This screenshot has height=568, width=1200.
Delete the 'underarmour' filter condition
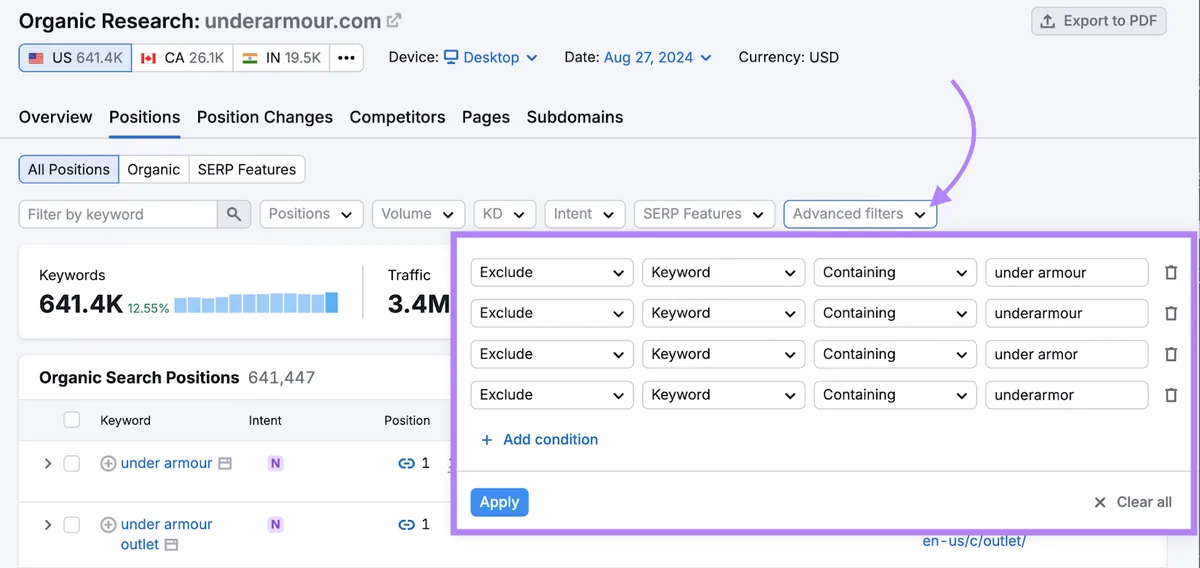1171,313
